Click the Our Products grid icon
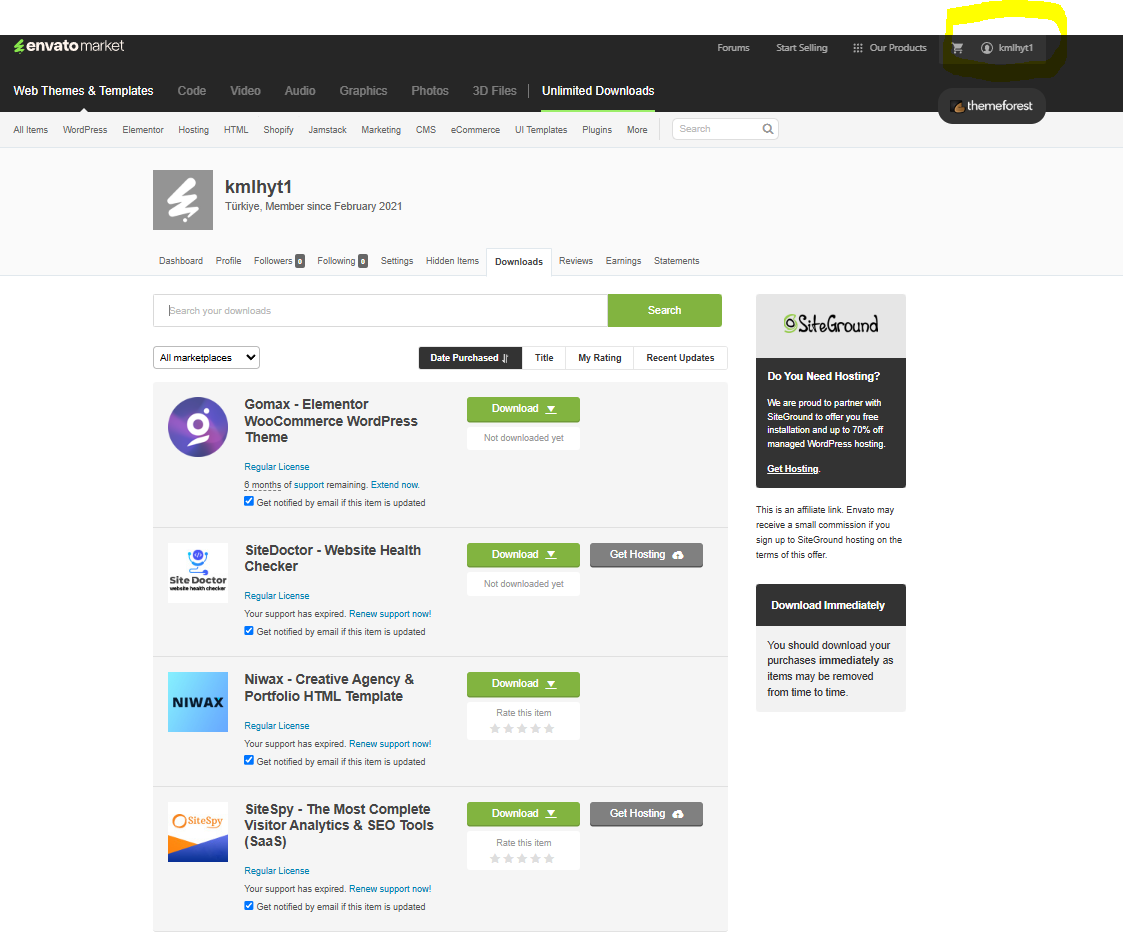 pos(857,48)
